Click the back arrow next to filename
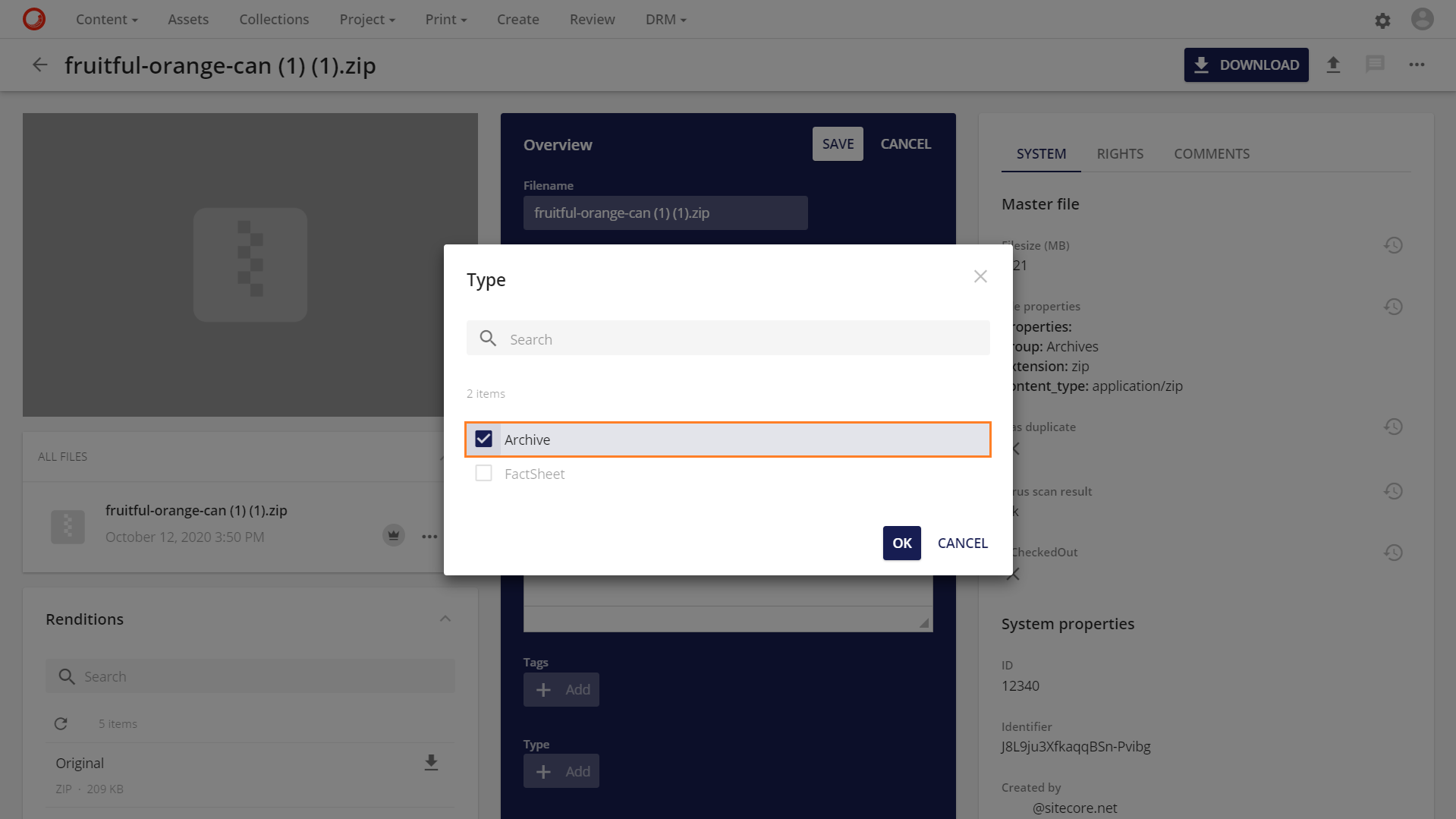This screenshot has height=819, width=1456. click(x=40, y=65)
